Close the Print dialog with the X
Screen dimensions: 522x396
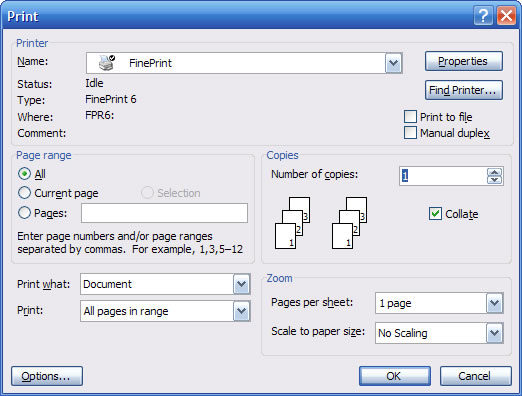[506, 15]
